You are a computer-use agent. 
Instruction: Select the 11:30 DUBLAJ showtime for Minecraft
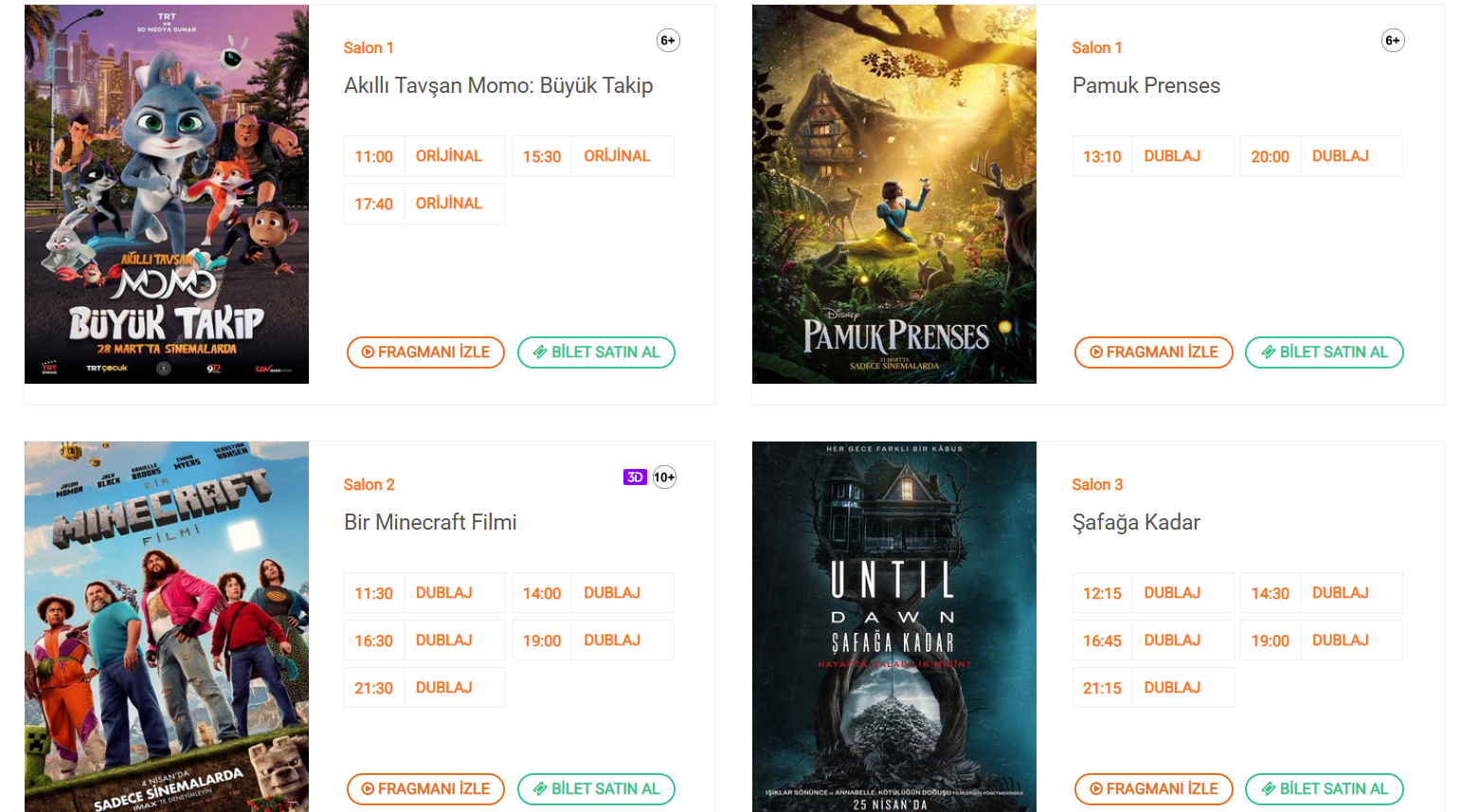(x=424, y=593)
